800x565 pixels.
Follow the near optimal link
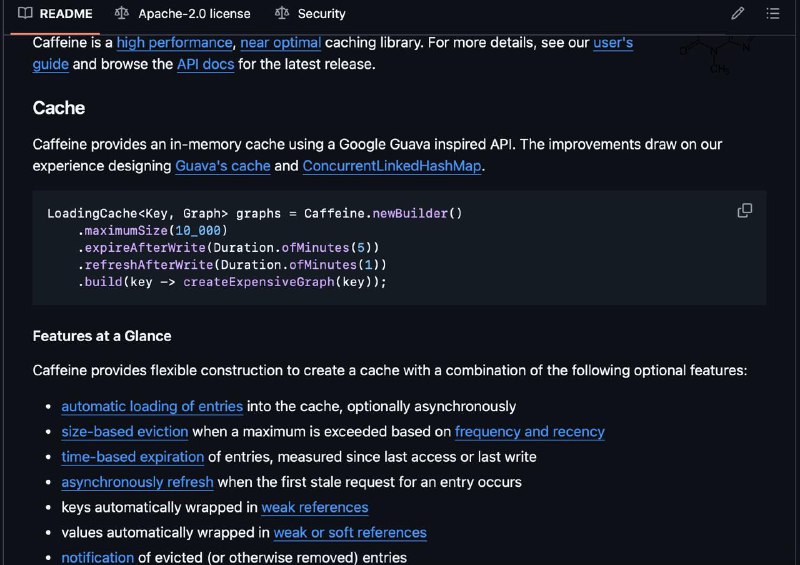click(281, 42)
